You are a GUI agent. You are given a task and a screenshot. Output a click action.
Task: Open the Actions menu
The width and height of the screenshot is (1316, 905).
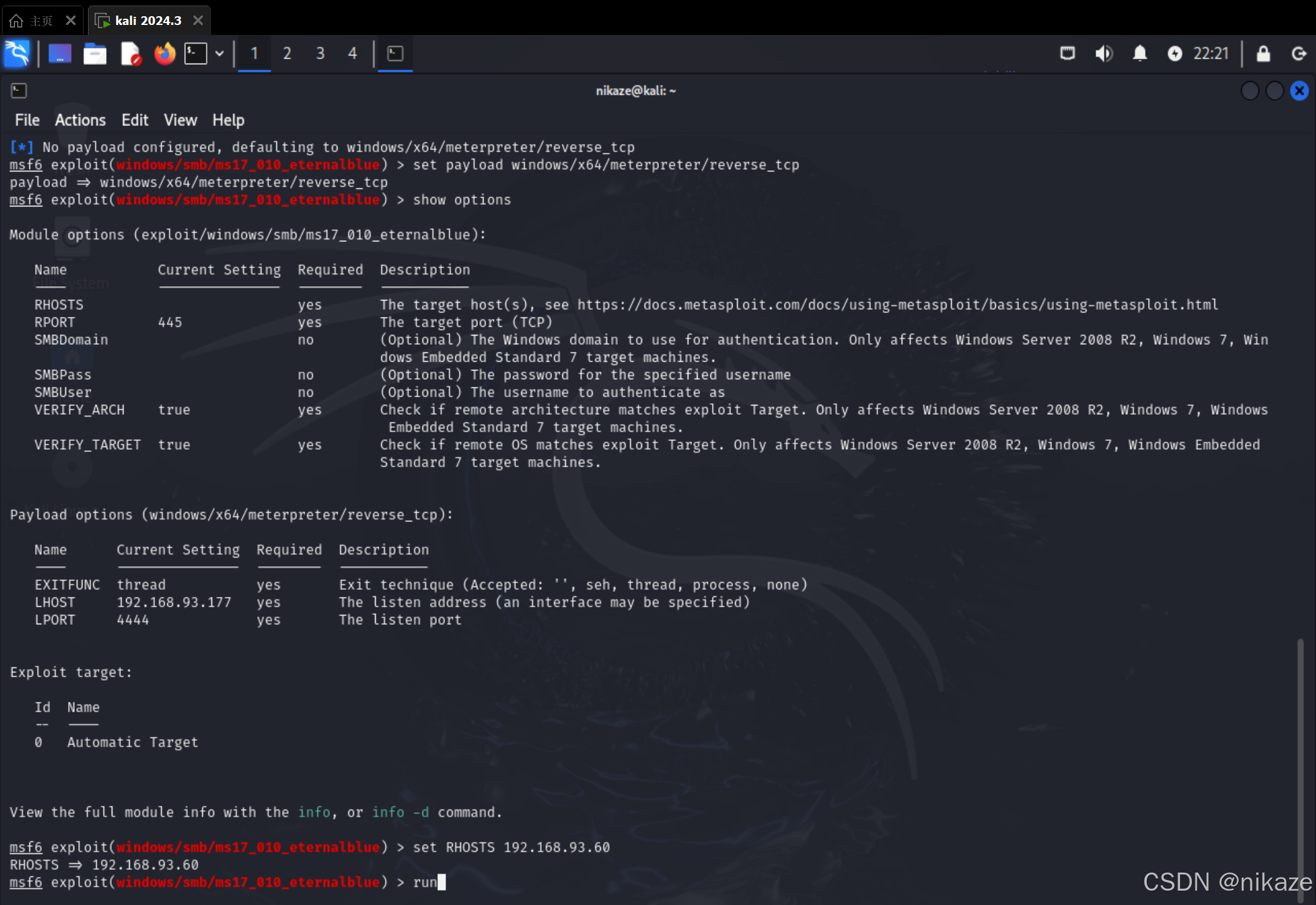pos(80,120)
